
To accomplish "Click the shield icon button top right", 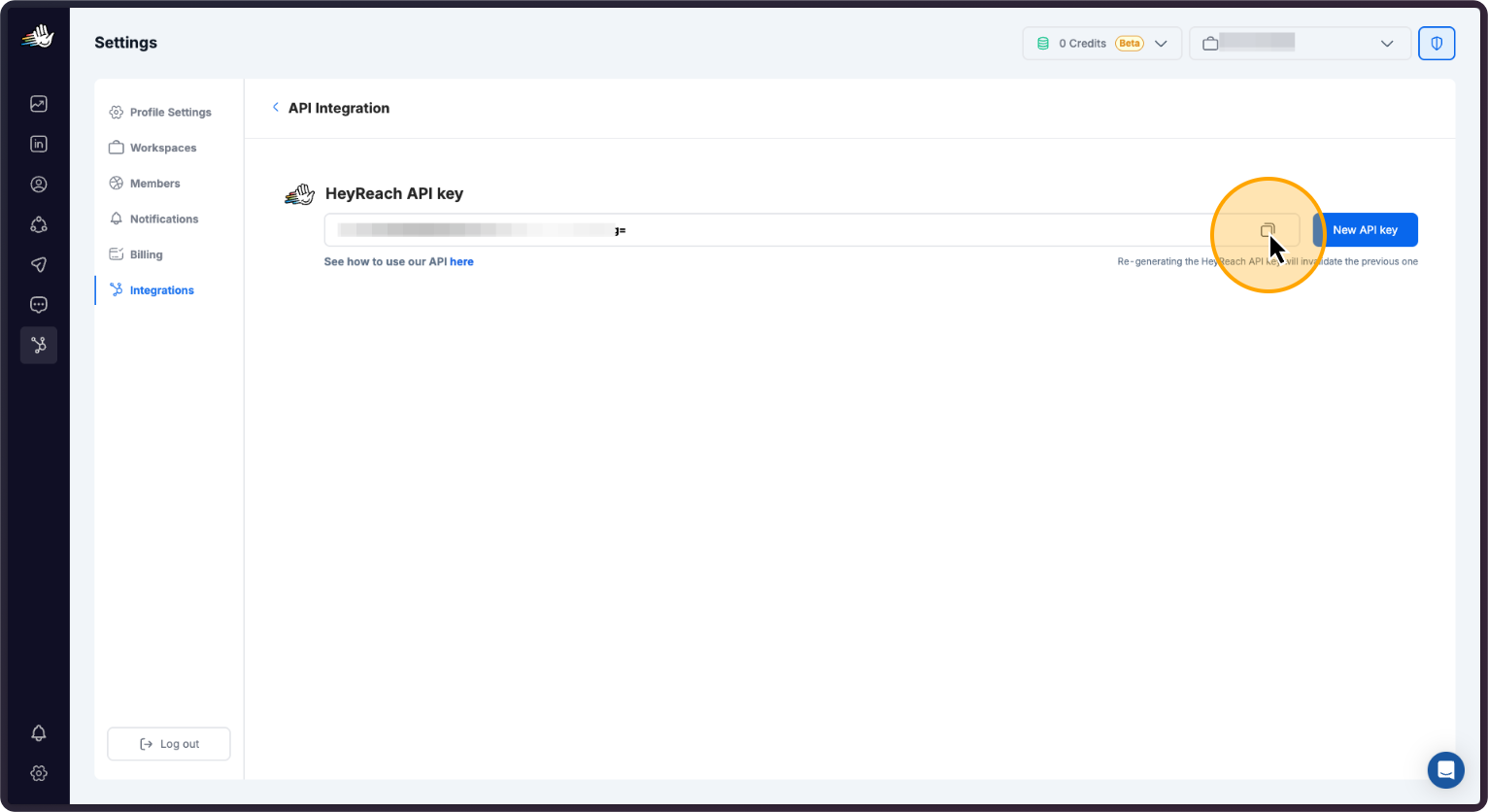I will coord(1436,44).
